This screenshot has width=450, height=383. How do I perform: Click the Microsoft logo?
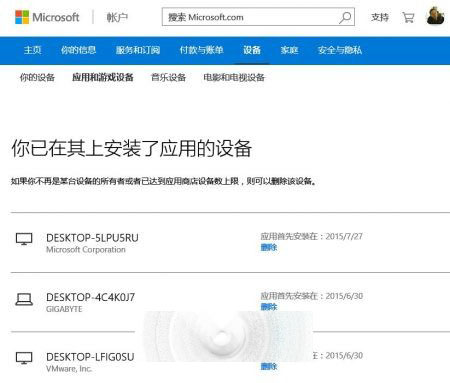pos(47,17)
